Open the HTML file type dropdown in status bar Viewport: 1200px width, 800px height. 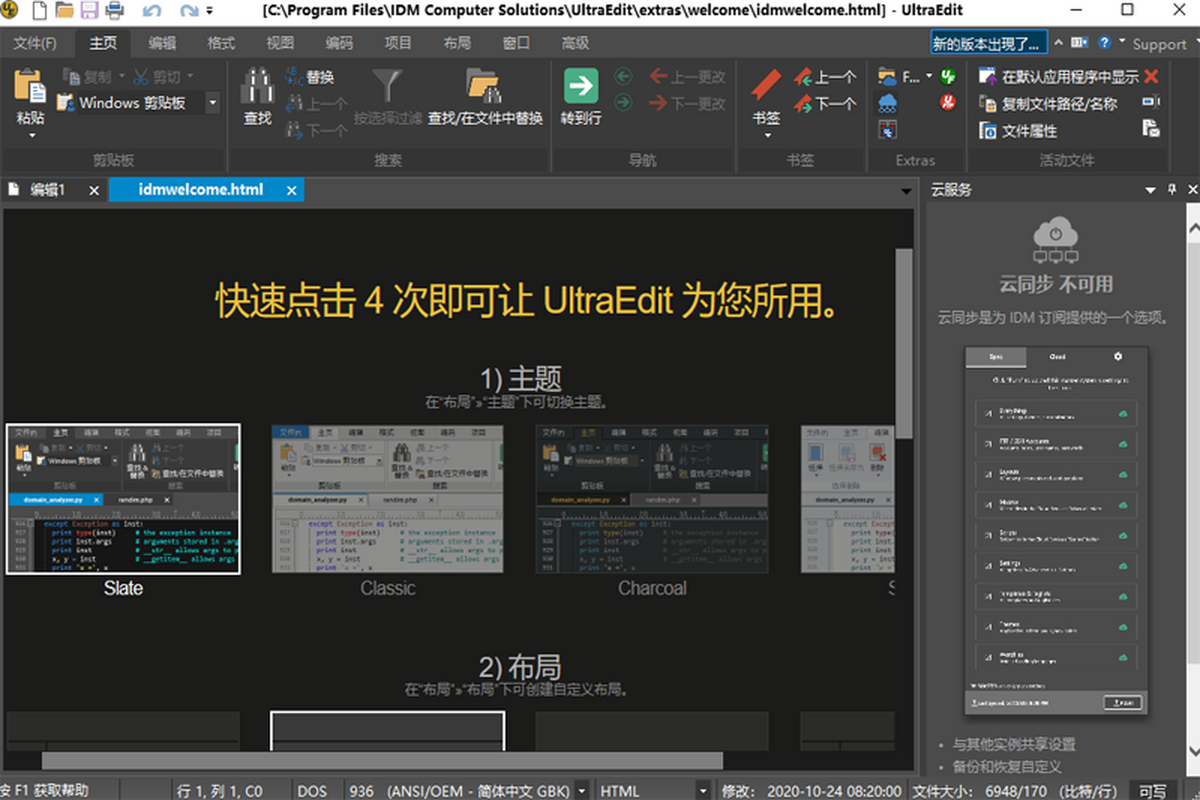[x=704, y=790]
